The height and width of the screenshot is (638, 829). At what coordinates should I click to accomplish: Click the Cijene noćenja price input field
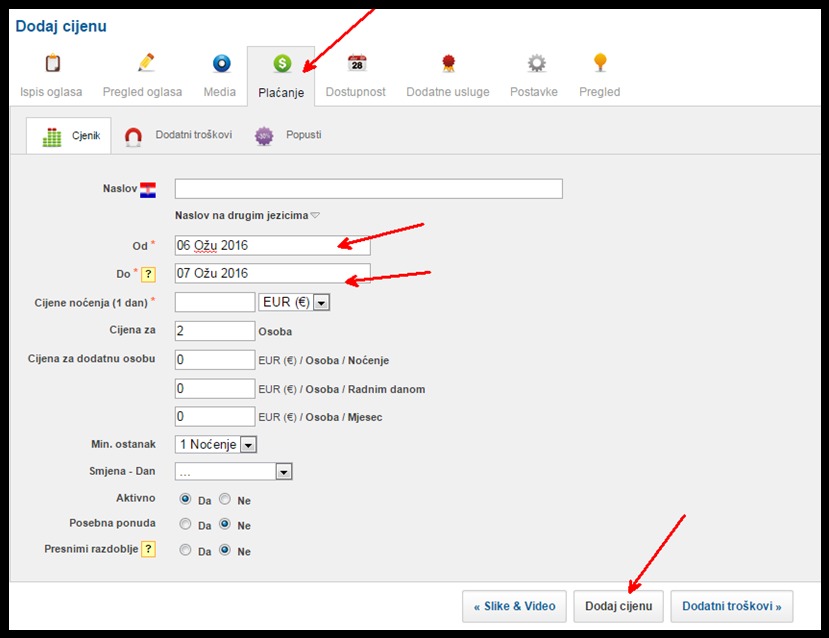(x=215, y=302)
